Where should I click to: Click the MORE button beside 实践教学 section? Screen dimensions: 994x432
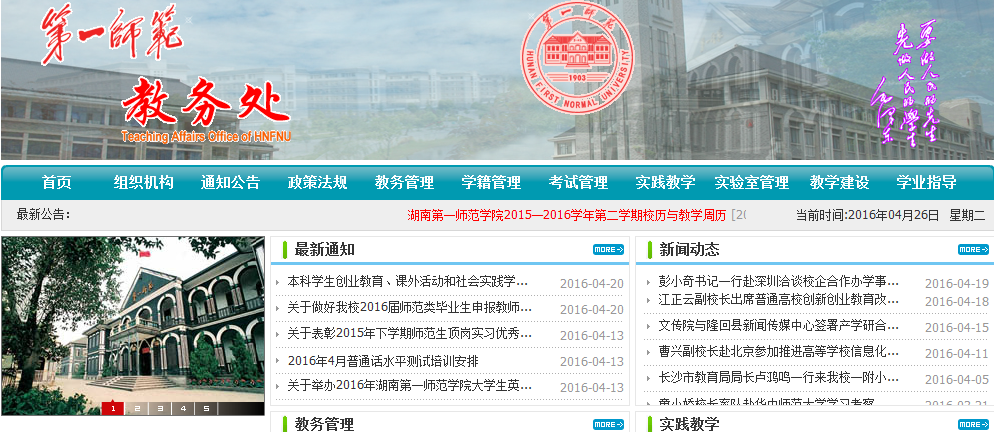[973, 424]
